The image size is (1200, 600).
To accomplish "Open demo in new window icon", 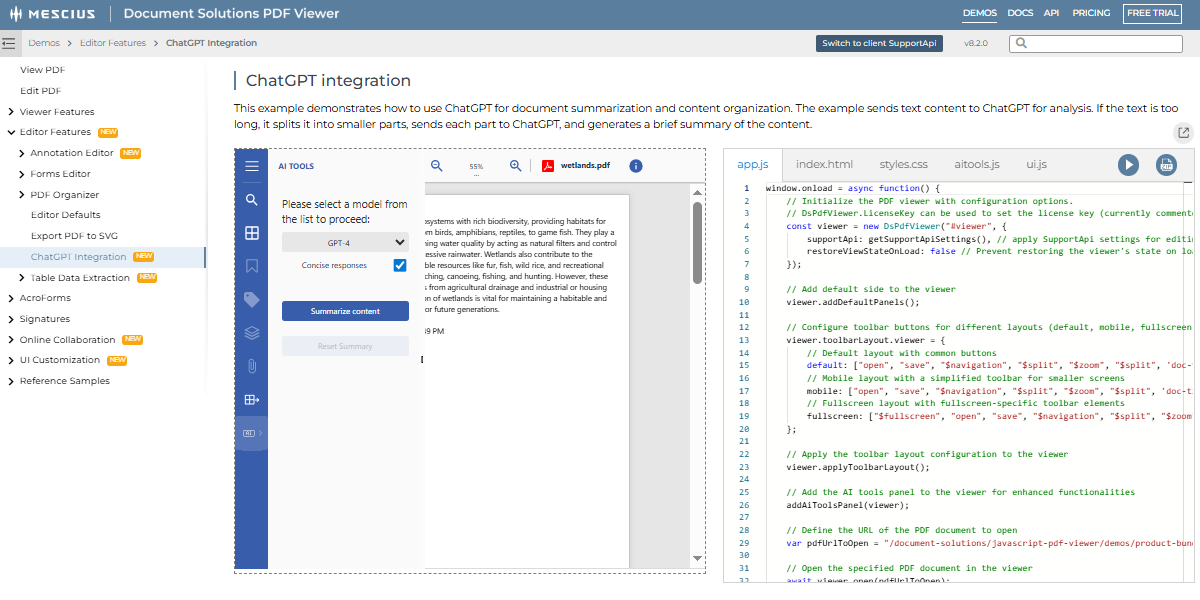I will coord(1183,133).
